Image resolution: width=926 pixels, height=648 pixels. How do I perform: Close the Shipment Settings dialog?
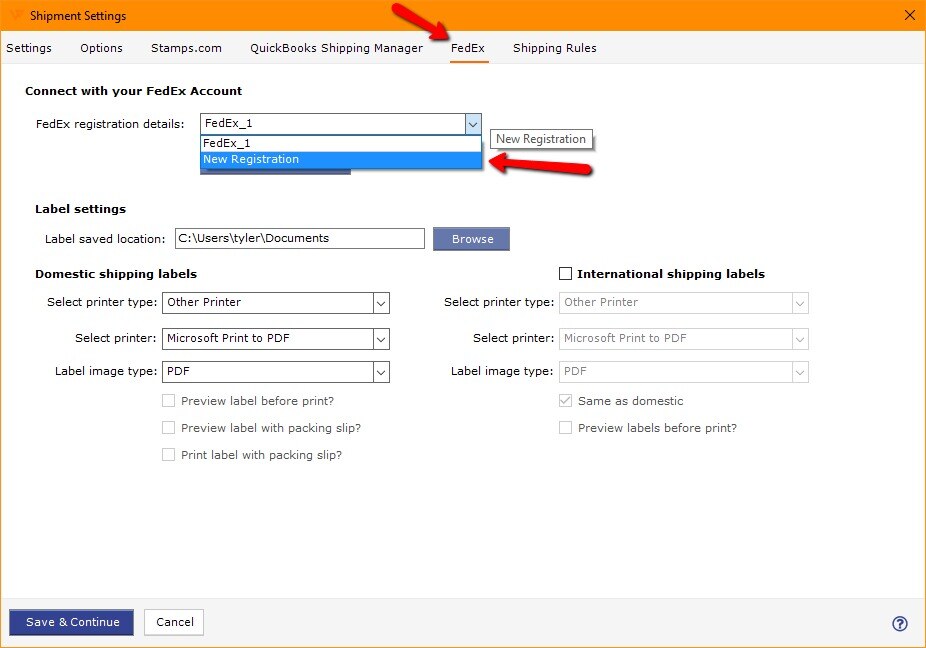point(909,15)
